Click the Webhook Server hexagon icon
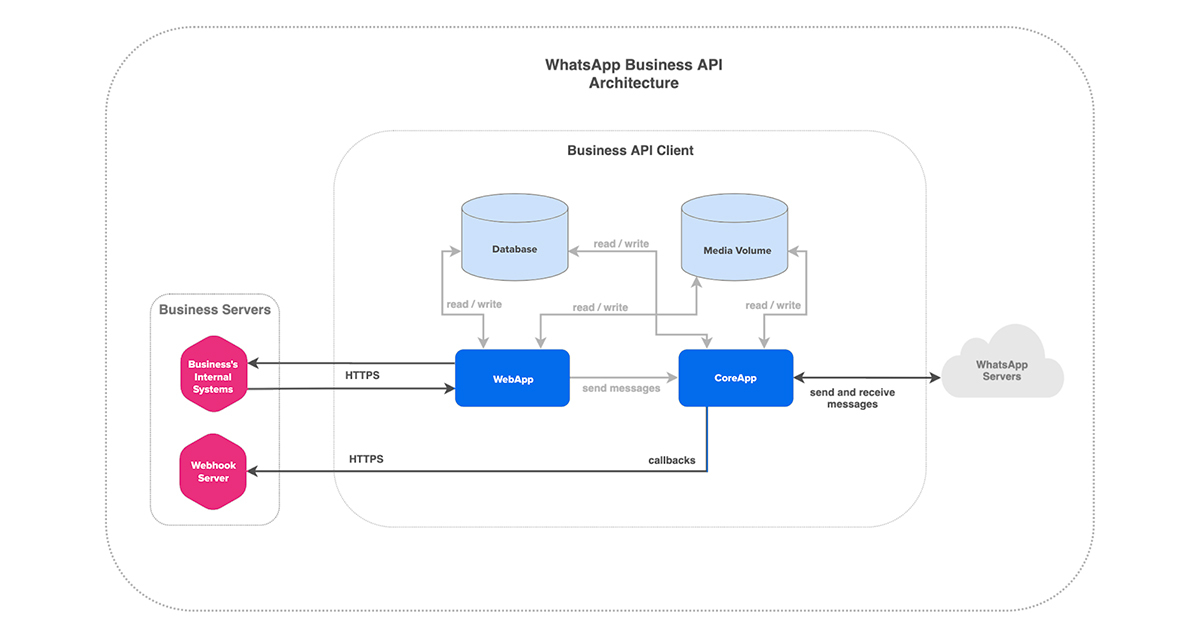 pyautogui.click(x=213, y=470)
